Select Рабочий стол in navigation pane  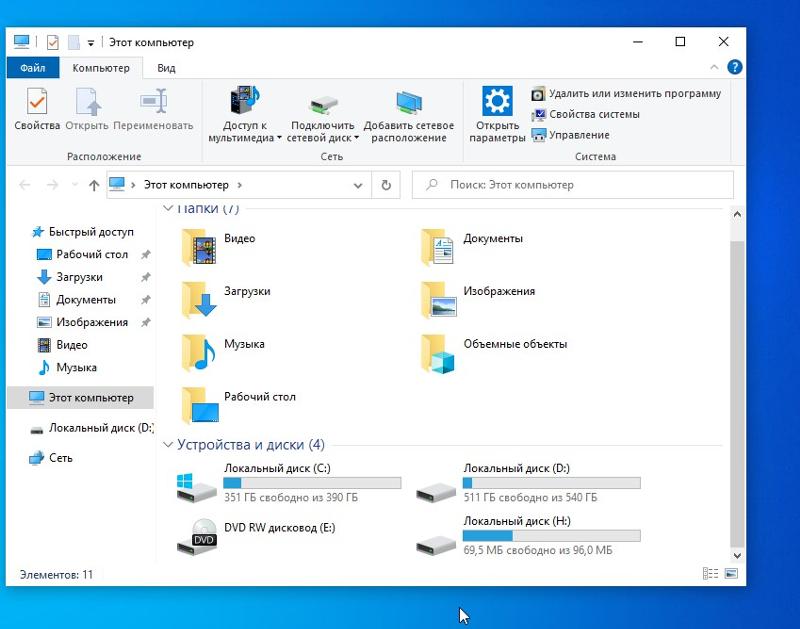[84, 254]
